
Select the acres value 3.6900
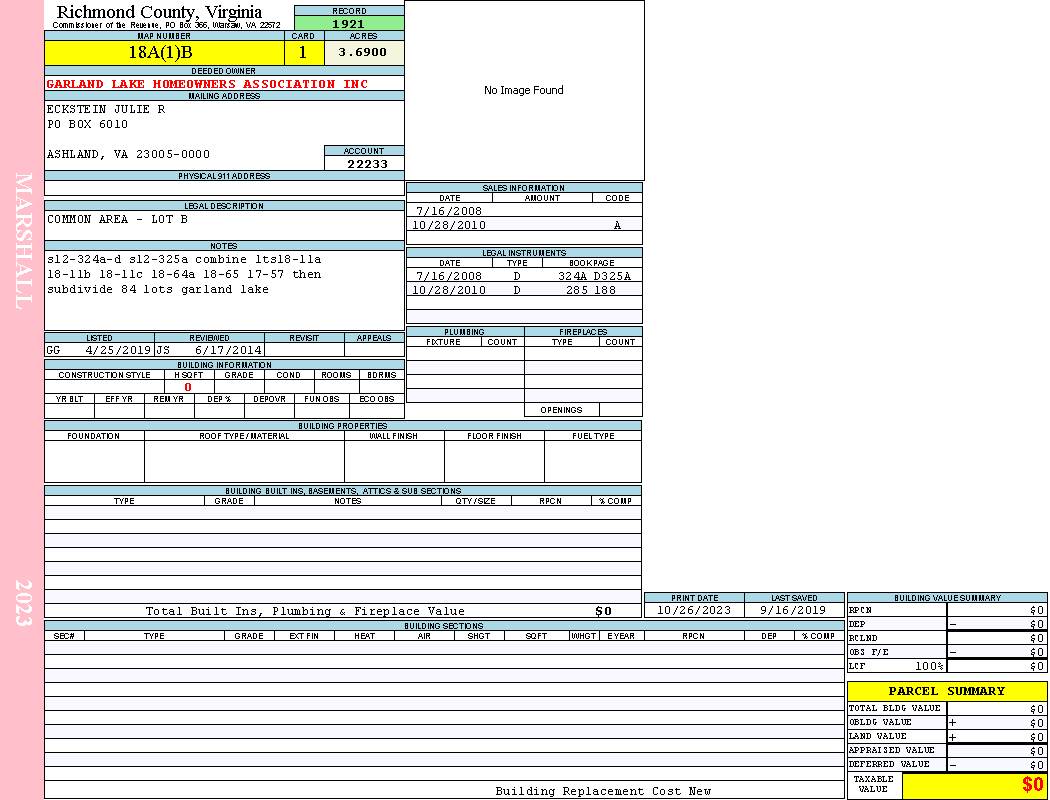point(363,53)
